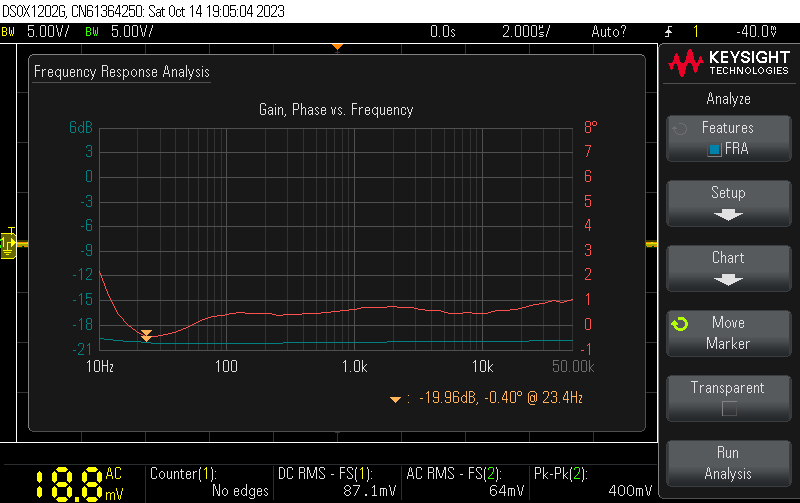Start Run Analysis

pos(729,463)
